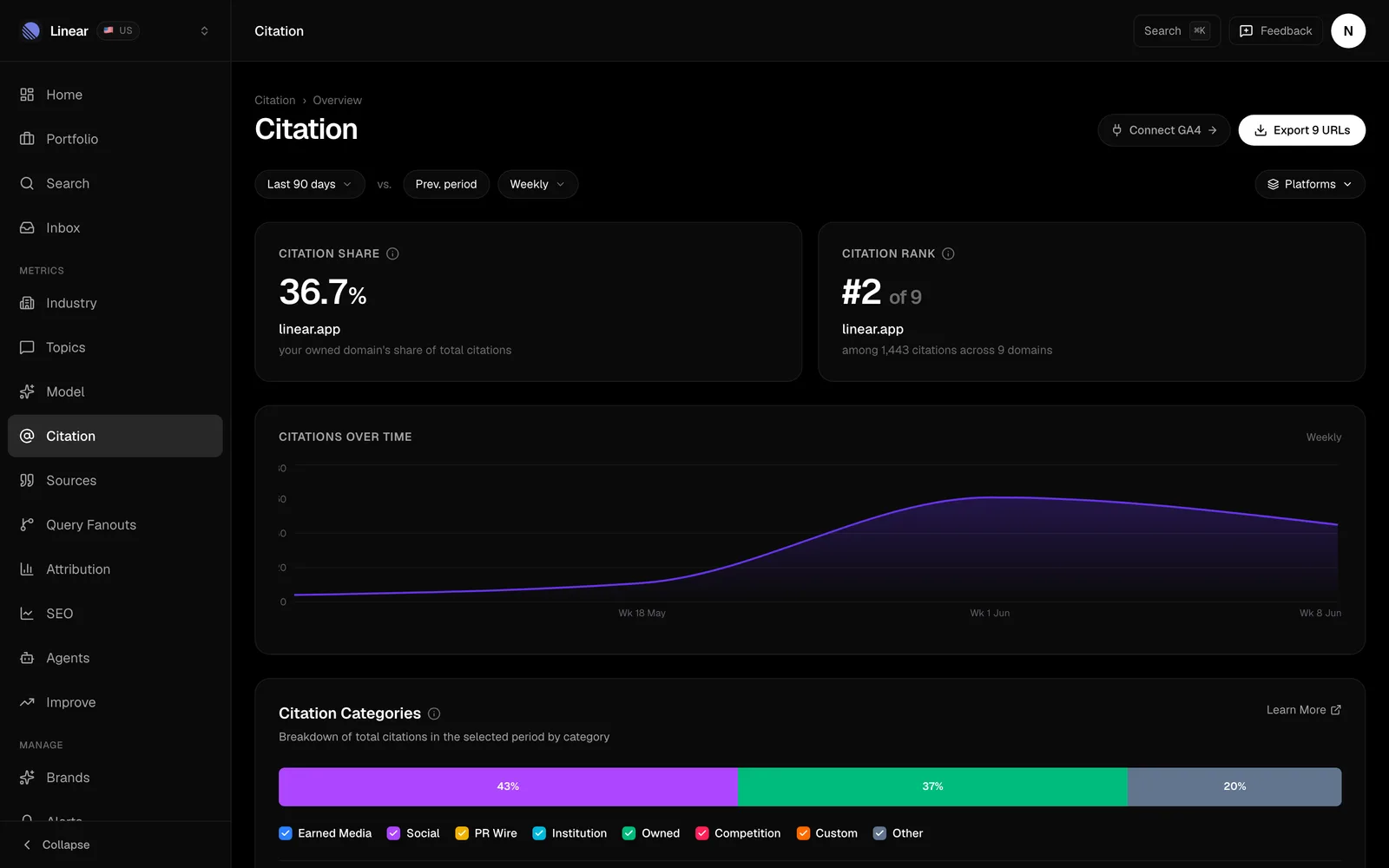Open the Weekly interval dropdown
Image resolution: width=1389 pixels, height=868 pixels.
pyautogui.click(x=537, y=184)
